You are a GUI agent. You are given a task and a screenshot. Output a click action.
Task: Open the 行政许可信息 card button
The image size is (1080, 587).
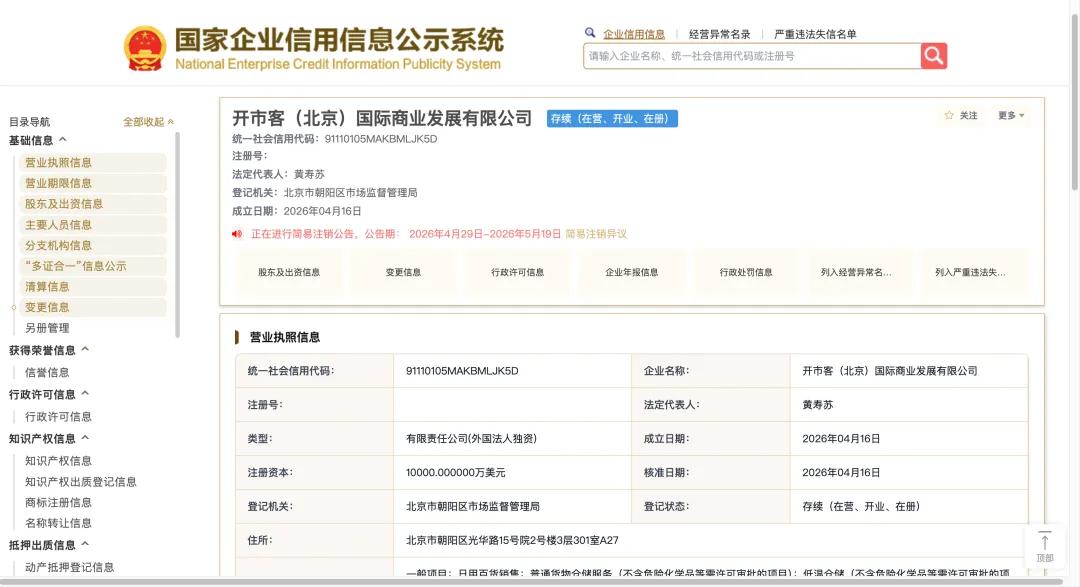(518, 272)
